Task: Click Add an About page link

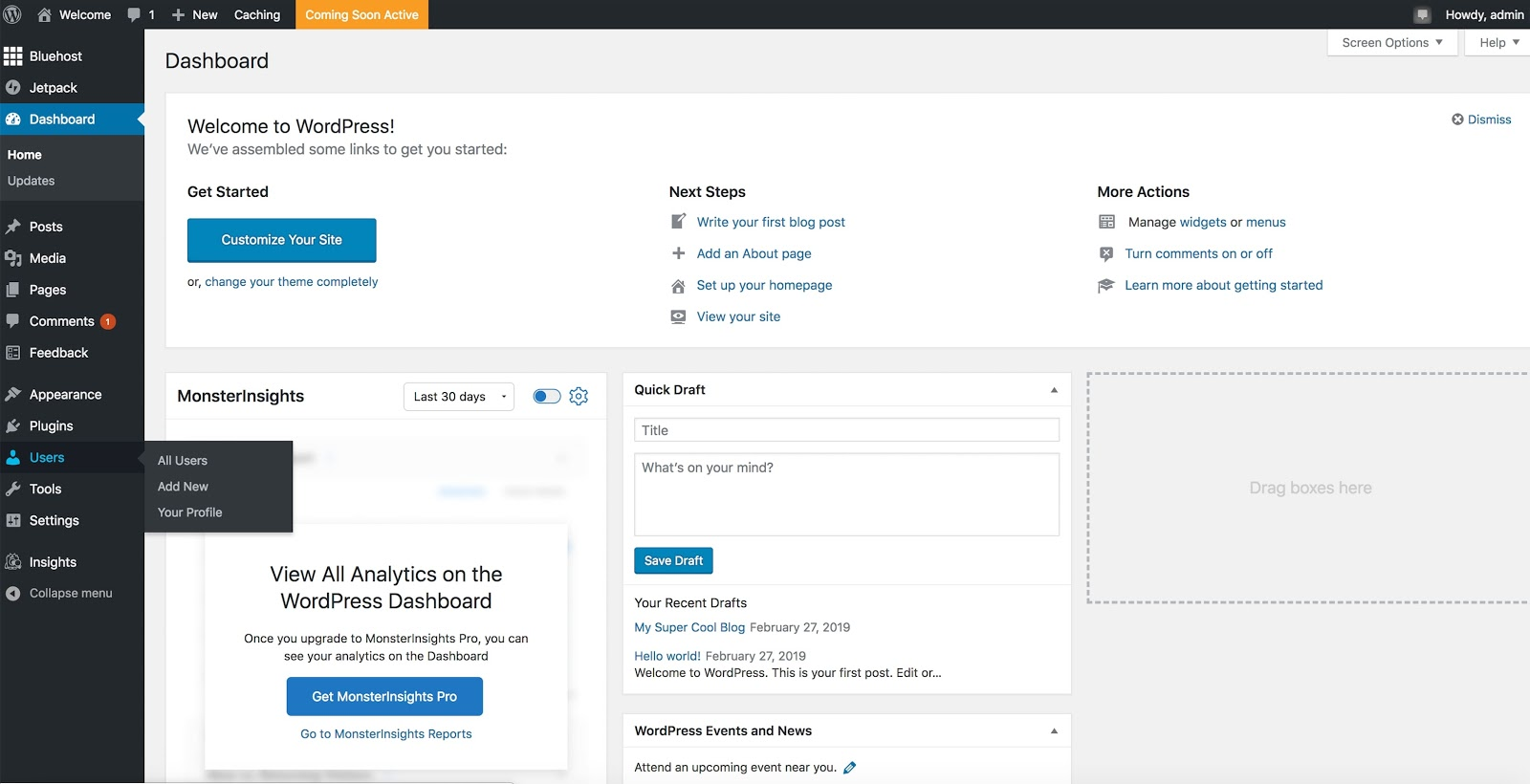Action: click(x=754, y=253)
